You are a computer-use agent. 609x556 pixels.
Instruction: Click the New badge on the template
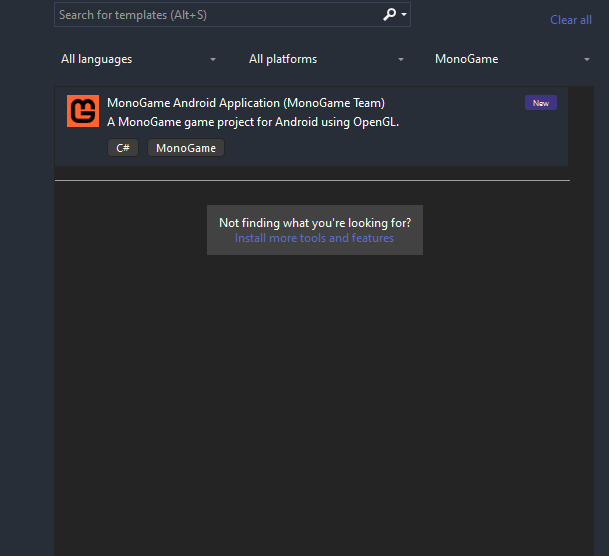[x=541, y=103]
